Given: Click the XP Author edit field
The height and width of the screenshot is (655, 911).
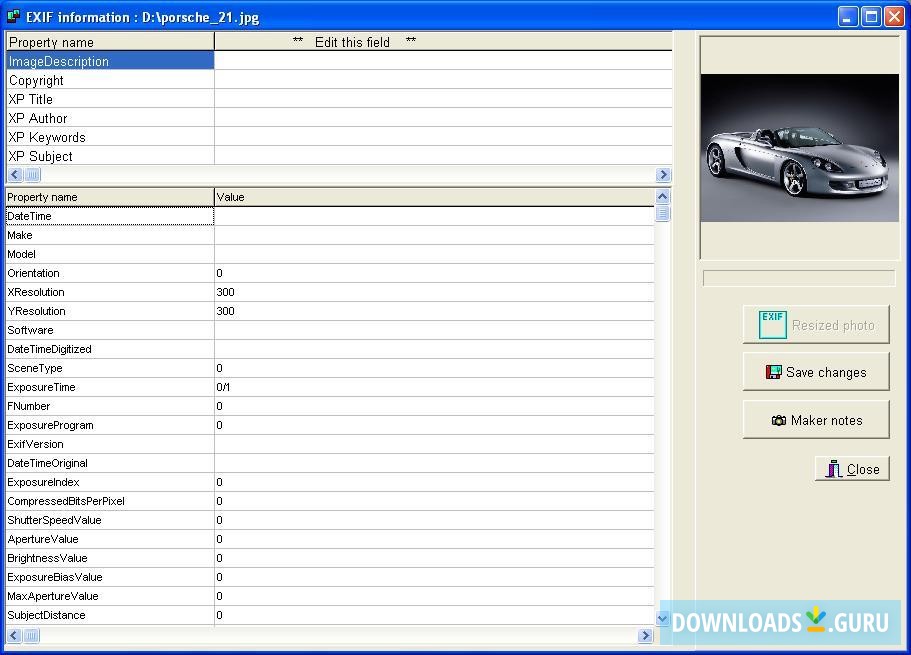Looking at the screenshot, I should click(x=440, y=118).
